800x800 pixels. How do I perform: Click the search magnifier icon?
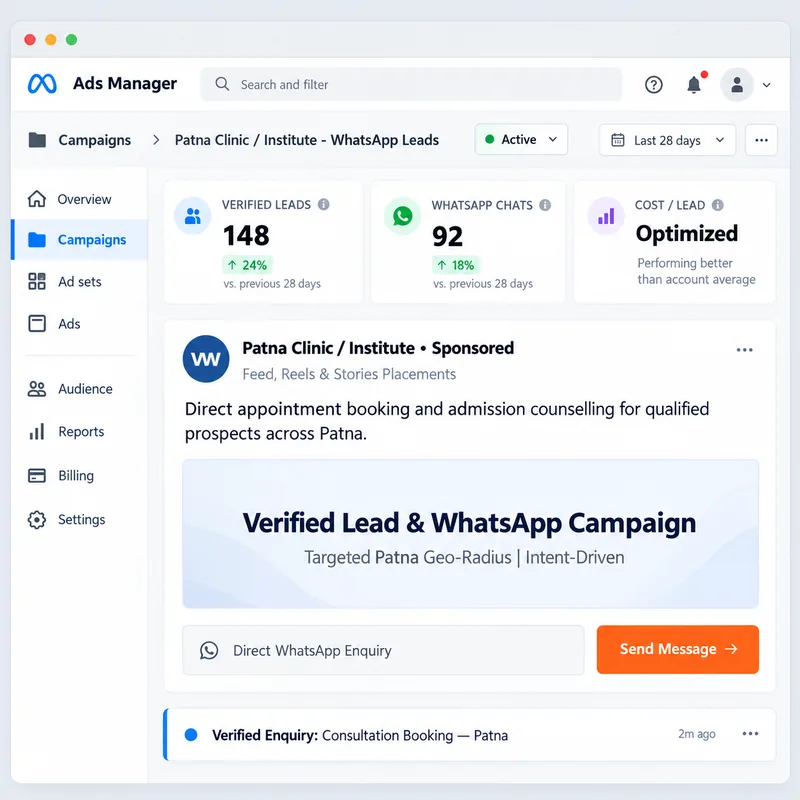[222, 84]
